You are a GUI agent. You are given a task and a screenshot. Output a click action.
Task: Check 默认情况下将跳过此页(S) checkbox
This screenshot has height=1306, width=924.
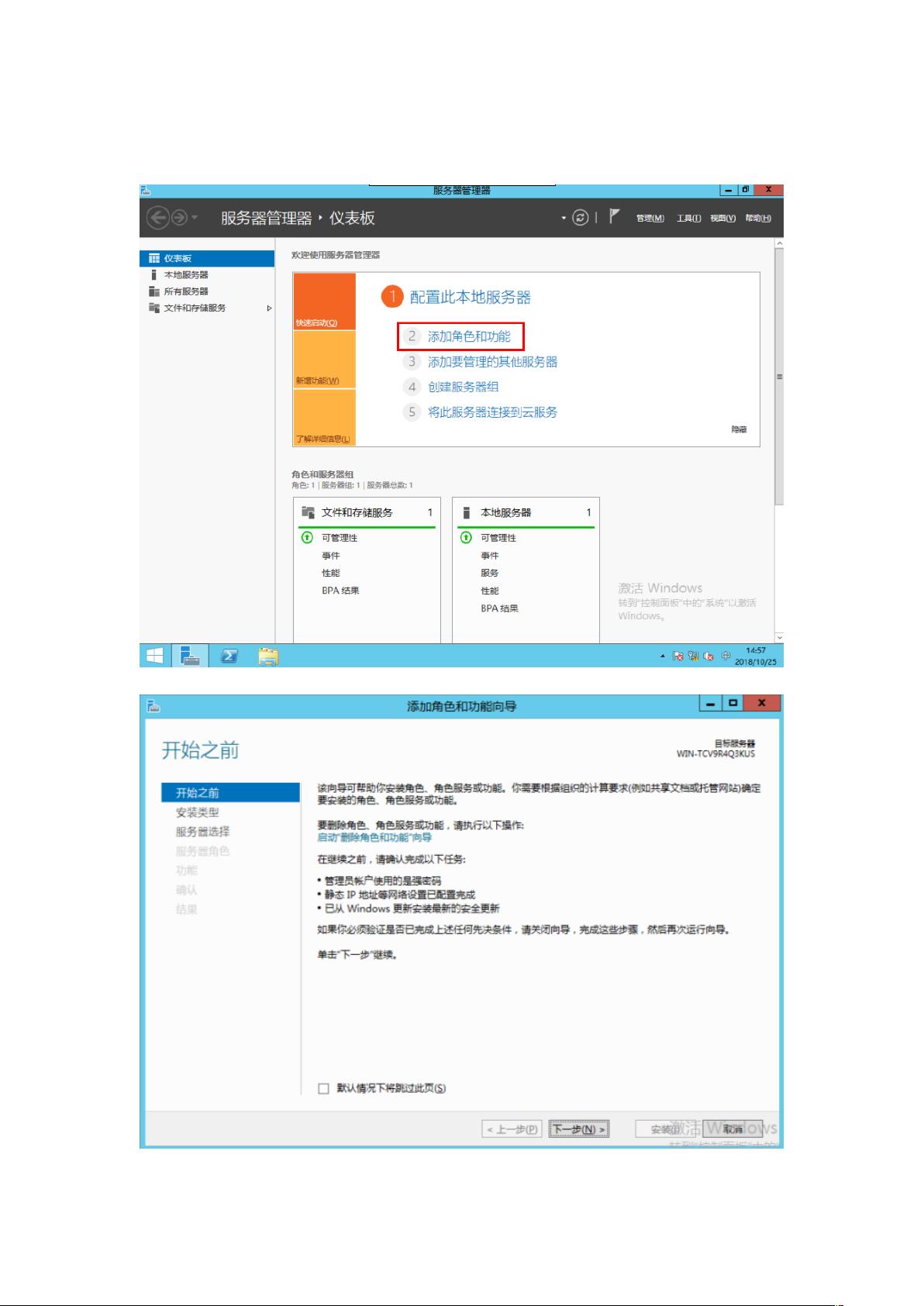324,1088
